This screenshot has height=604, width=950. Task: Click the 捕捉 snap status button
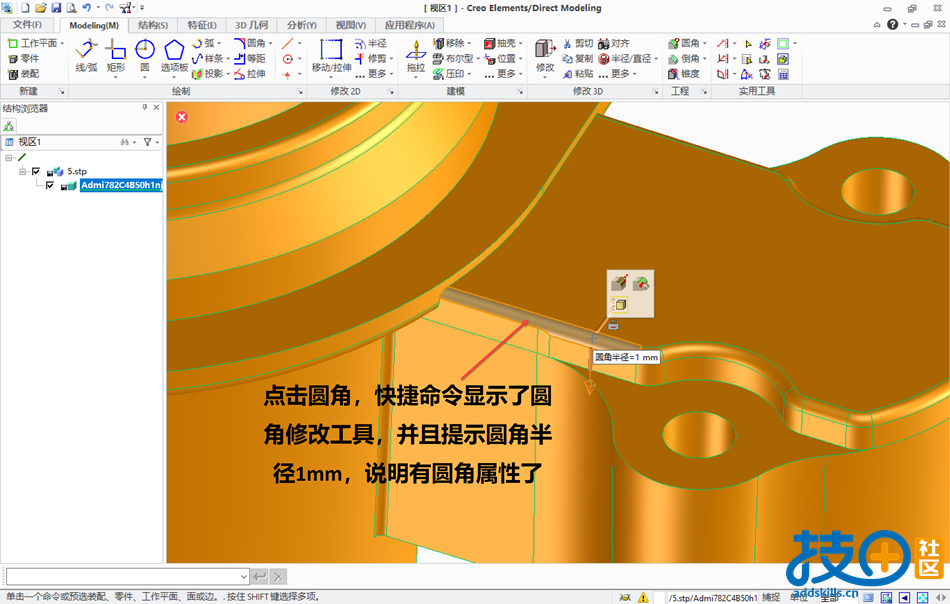pyautogui.click(x=771, y=597)
